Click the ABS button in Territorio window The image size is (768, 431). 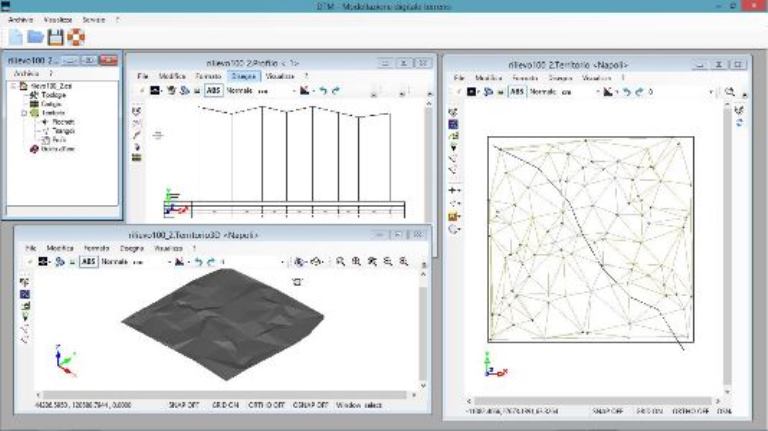point(517,91)
